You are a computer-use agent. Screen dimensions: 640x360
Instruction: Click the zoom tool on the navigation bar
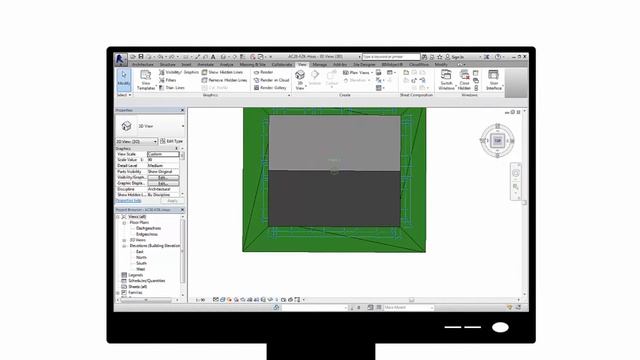(x=516, y=187)
